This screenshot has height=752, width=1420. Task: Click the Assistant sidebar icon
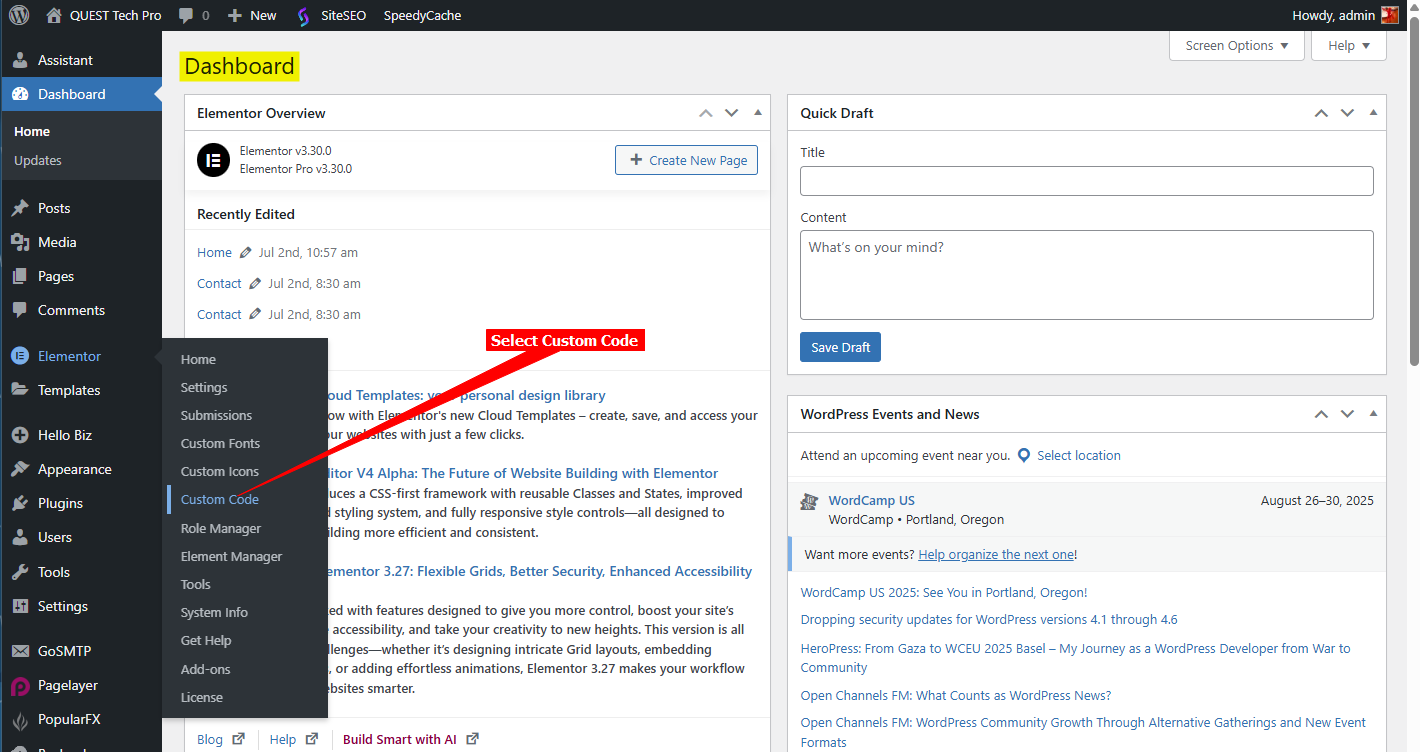click(x=20, y=60)
